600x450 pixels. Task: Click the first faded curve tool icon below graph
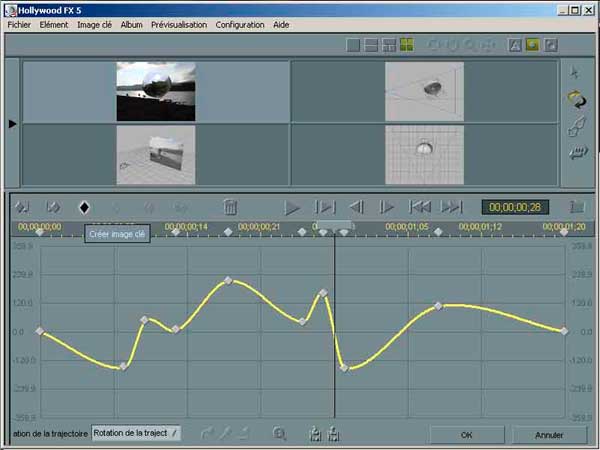[x=207, y=434]
